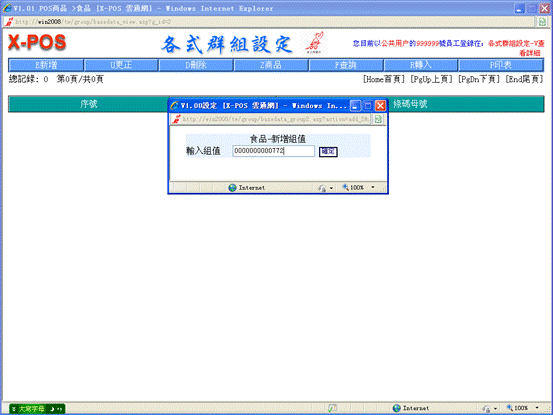Expand the popup protected mode dropdown arrow
The height and width of the screenshot is (415, 553).
click(x=331, y=188)
